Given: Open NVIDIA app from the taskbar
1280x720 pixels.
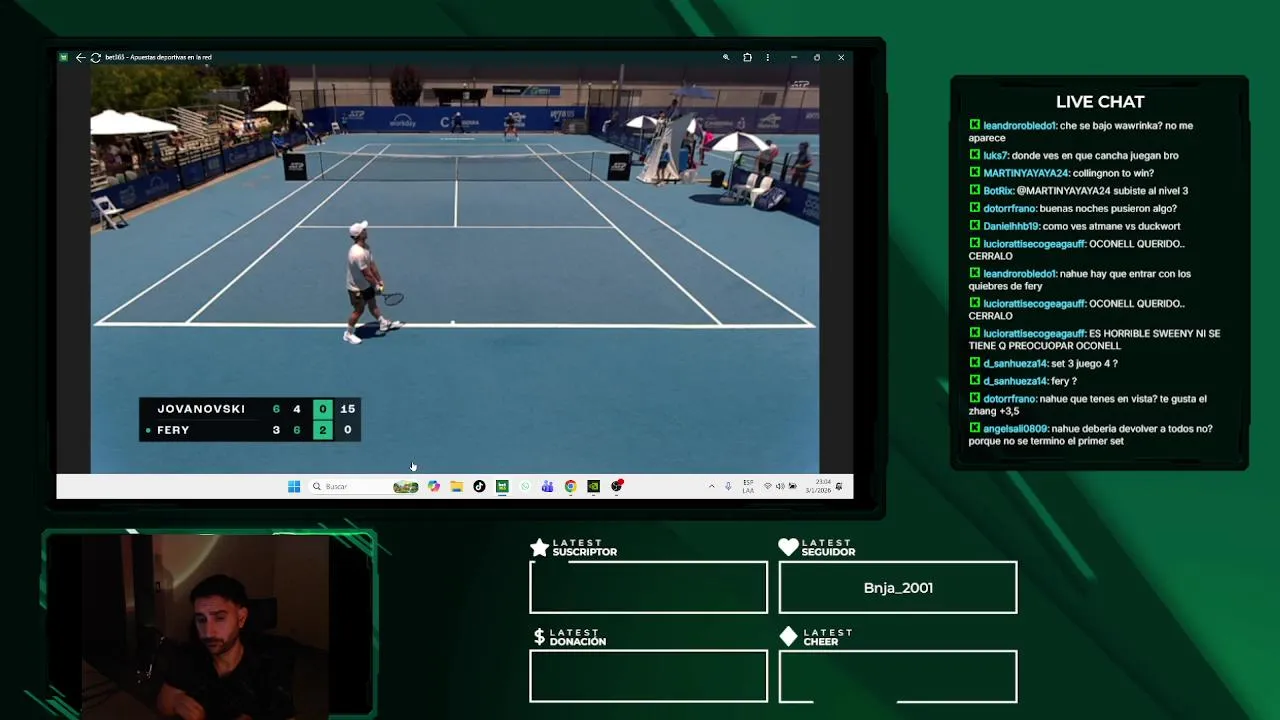Looking at the screenshot, I should [x=593, y=486].
